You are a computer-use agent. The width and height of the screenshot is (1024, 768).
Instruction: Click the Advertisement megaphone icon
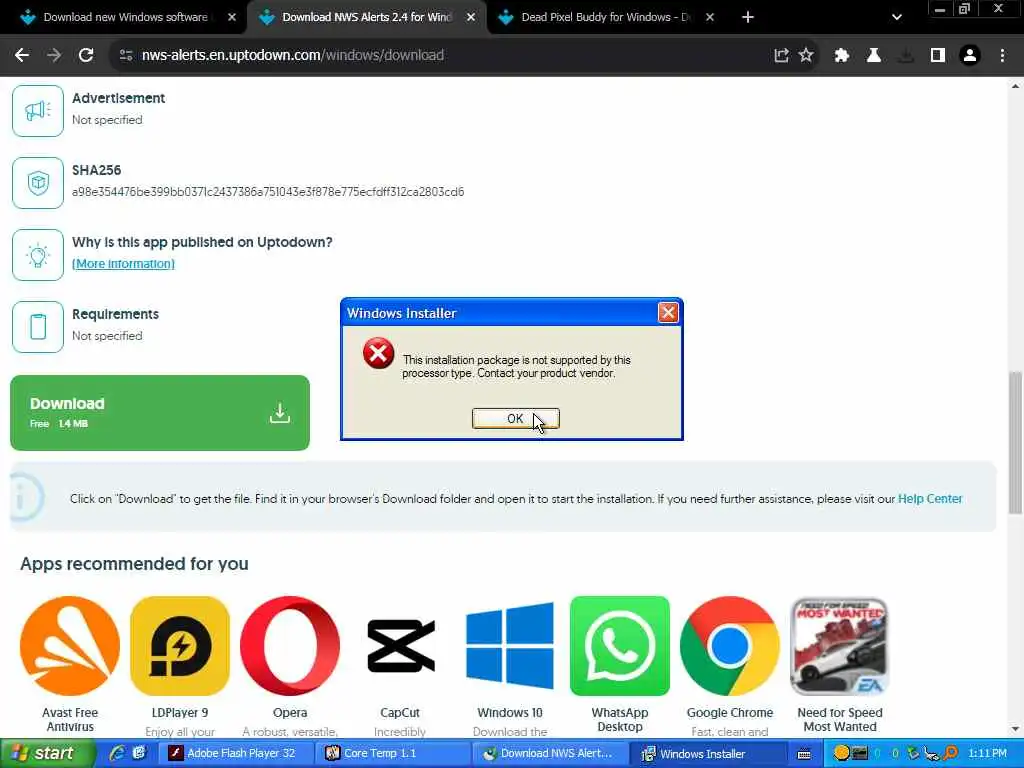(38, 111)
